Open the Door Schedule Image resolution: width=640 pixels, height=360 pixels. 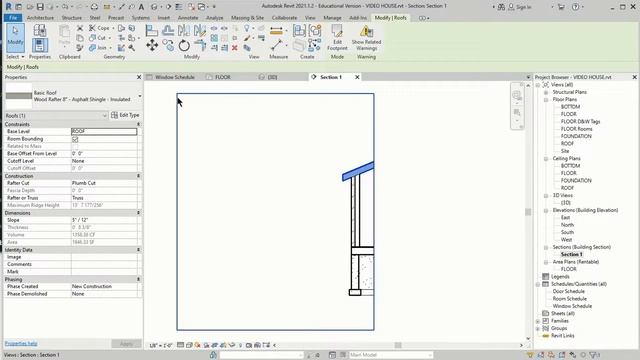[x=569, y=291]
